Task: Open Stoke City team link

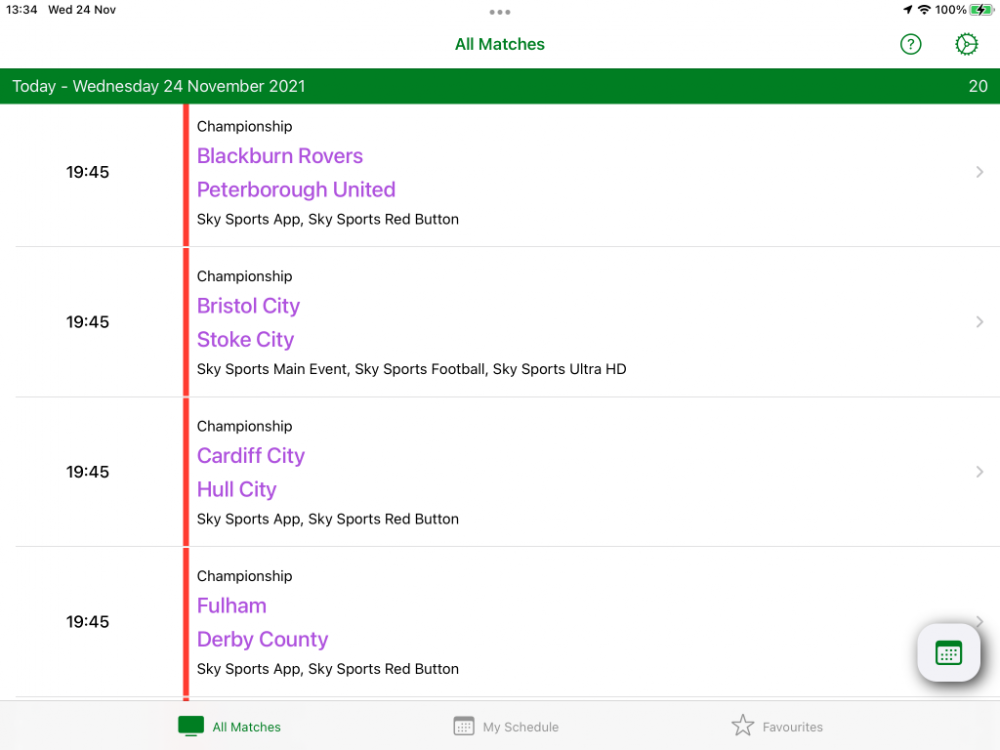Action: (x=245, y=340)
